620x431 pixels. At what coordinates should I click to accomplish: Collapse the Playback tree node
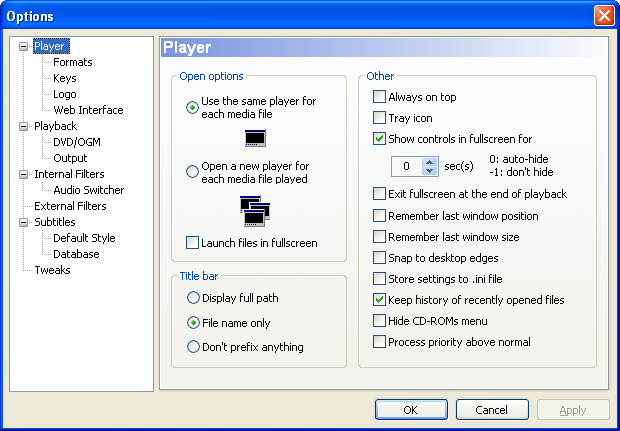24,126
